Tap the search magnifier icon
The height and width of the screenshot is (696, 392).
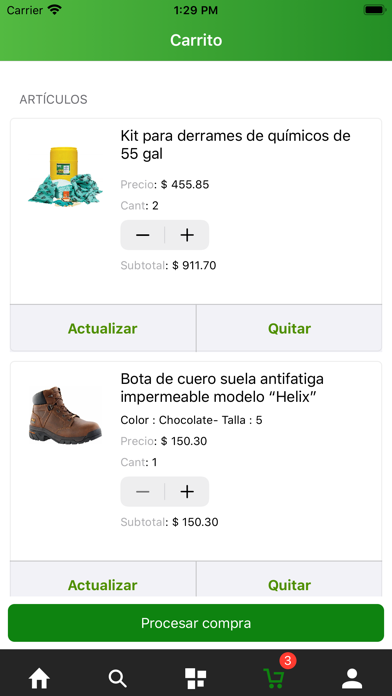[x=118, y=679]
